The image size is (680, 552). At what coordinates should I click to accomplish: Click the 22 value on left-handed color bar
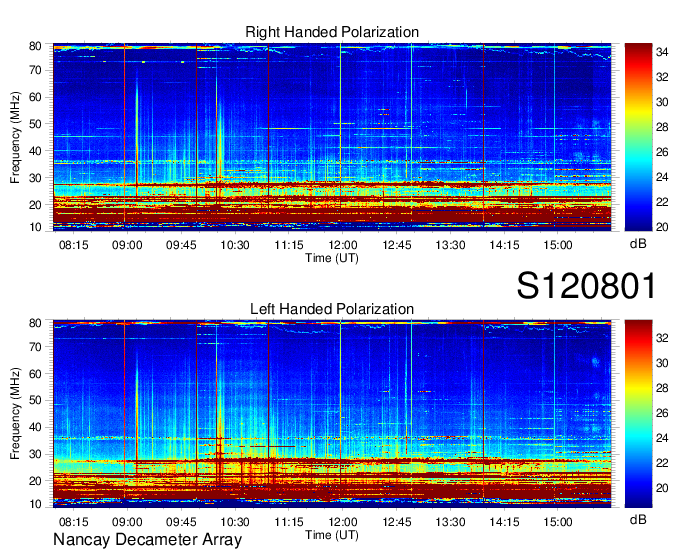(662, 463)
